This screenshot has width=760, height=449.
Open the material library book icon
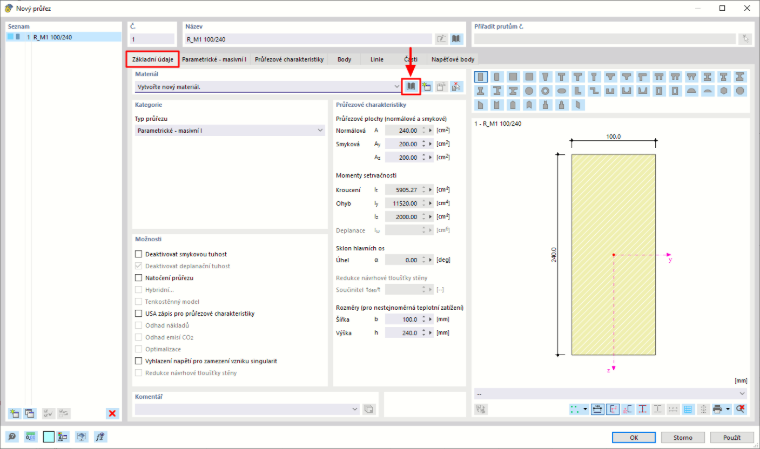click(x=411, y=86)
